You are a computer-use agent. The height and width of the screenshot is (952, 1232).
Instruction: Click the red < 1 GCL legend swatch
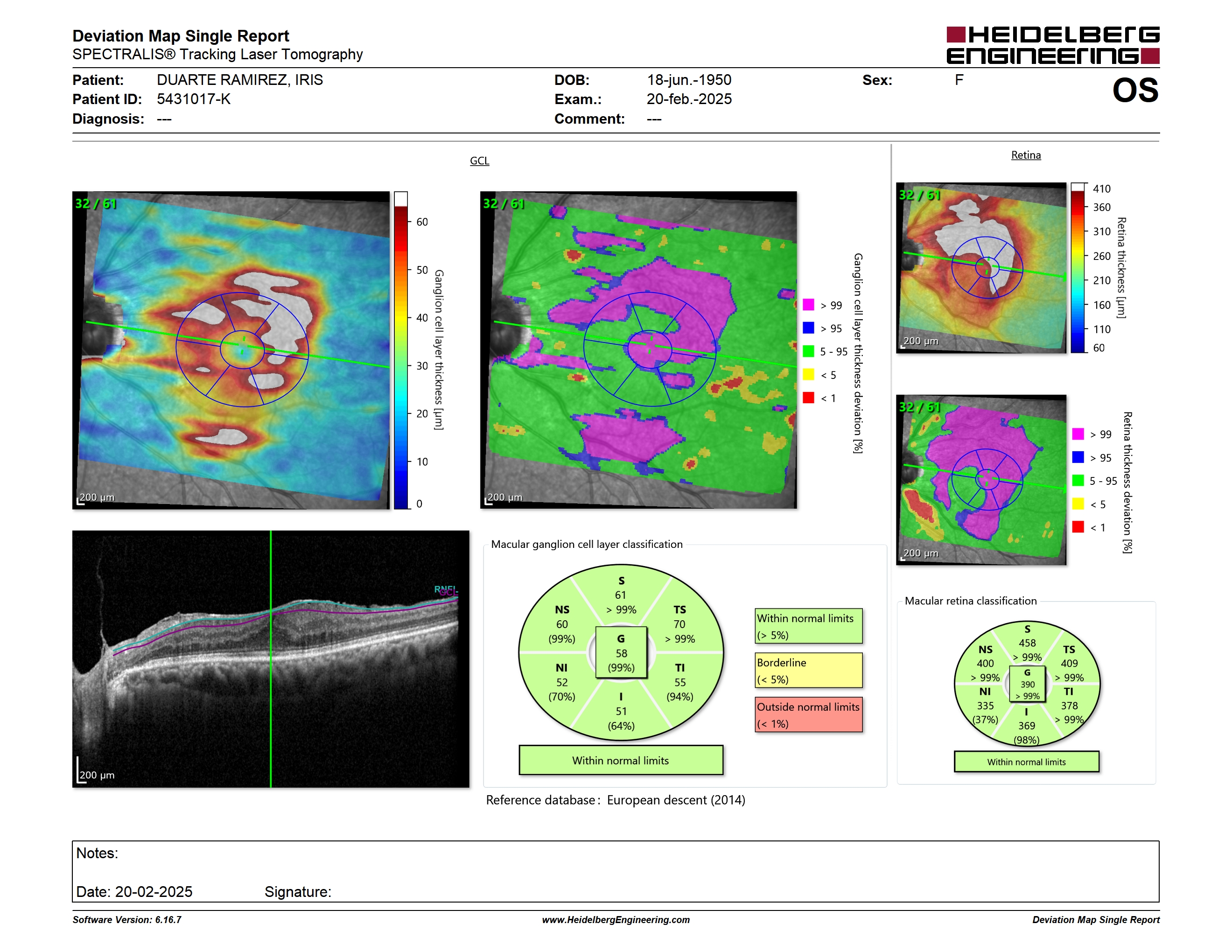(808, 398)
